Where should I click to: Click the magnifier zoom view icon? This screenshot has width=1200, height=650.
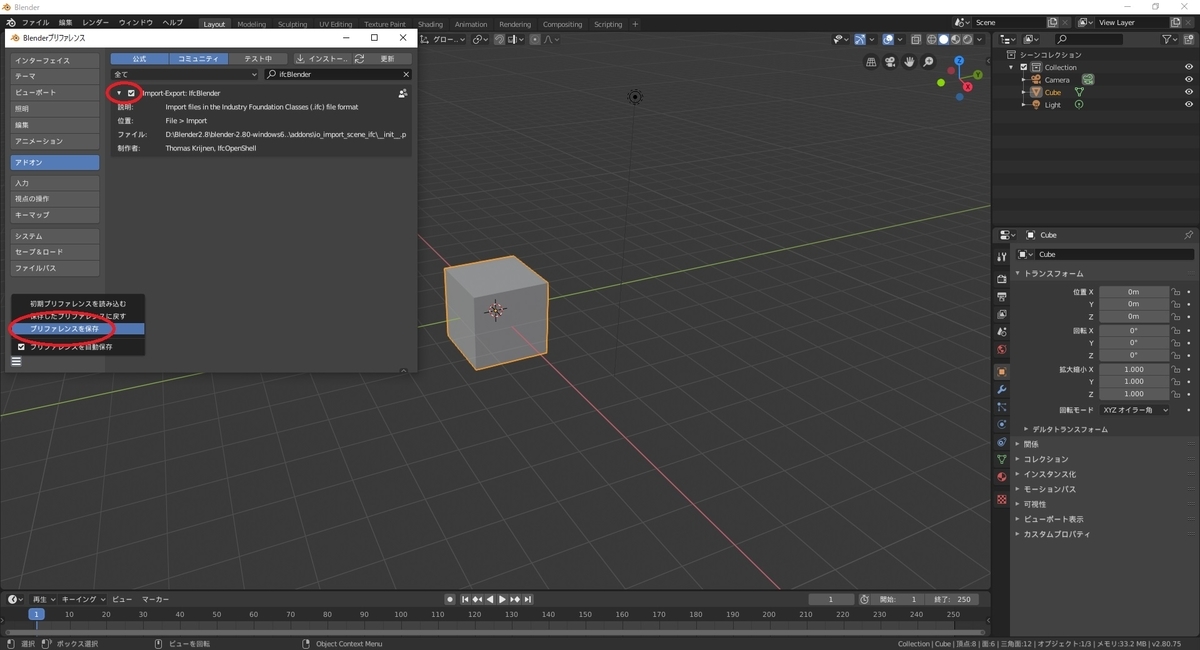tap(929, 62)
